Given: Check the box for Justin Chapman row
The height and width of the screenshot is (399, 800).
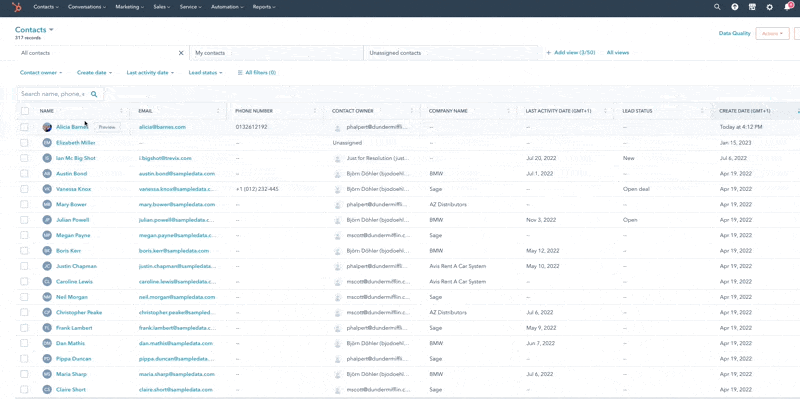Looking at the screenshot, I should click(24, 266).
